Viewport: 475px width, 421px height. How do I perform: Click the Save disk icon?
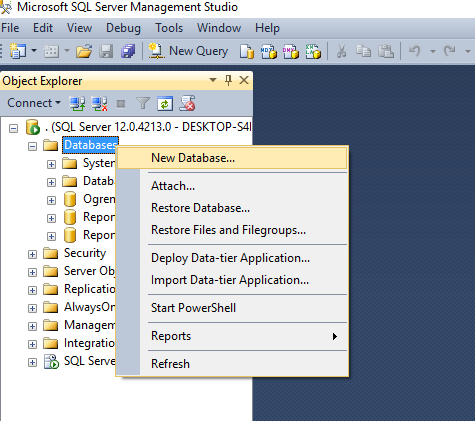106,51
